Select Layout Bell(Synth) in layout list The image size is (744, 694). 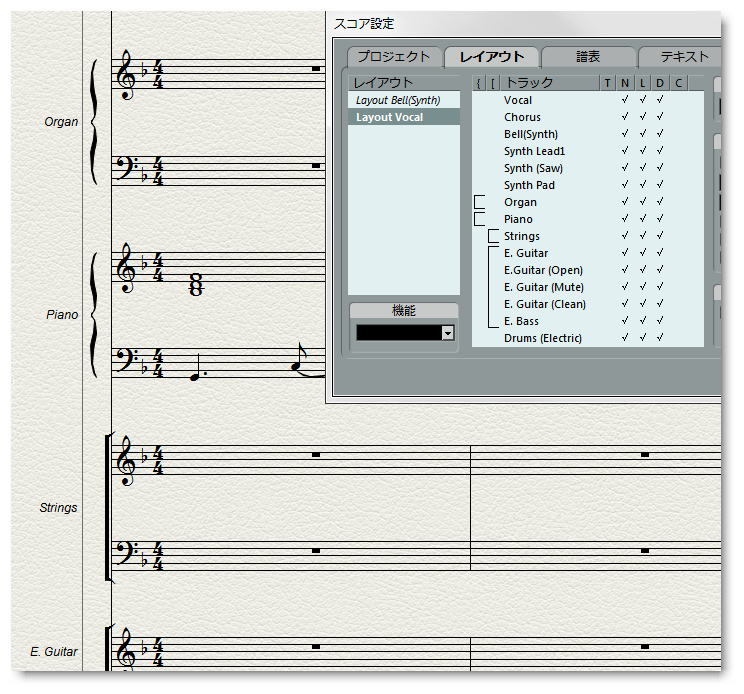click(x=404, y=100)
